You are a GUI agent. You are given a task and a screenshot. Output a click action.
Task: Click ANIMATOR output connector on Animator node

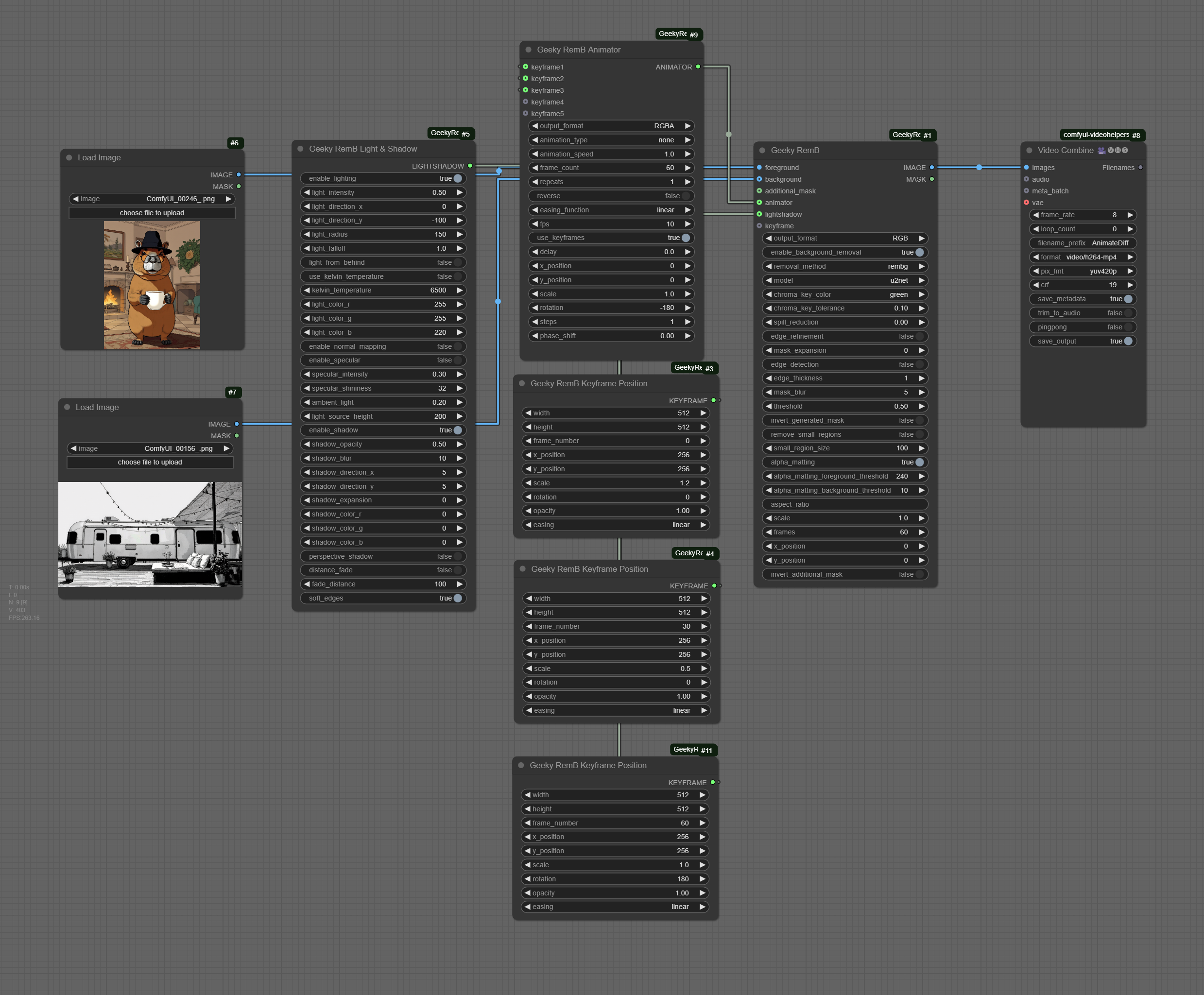point(698,67)
